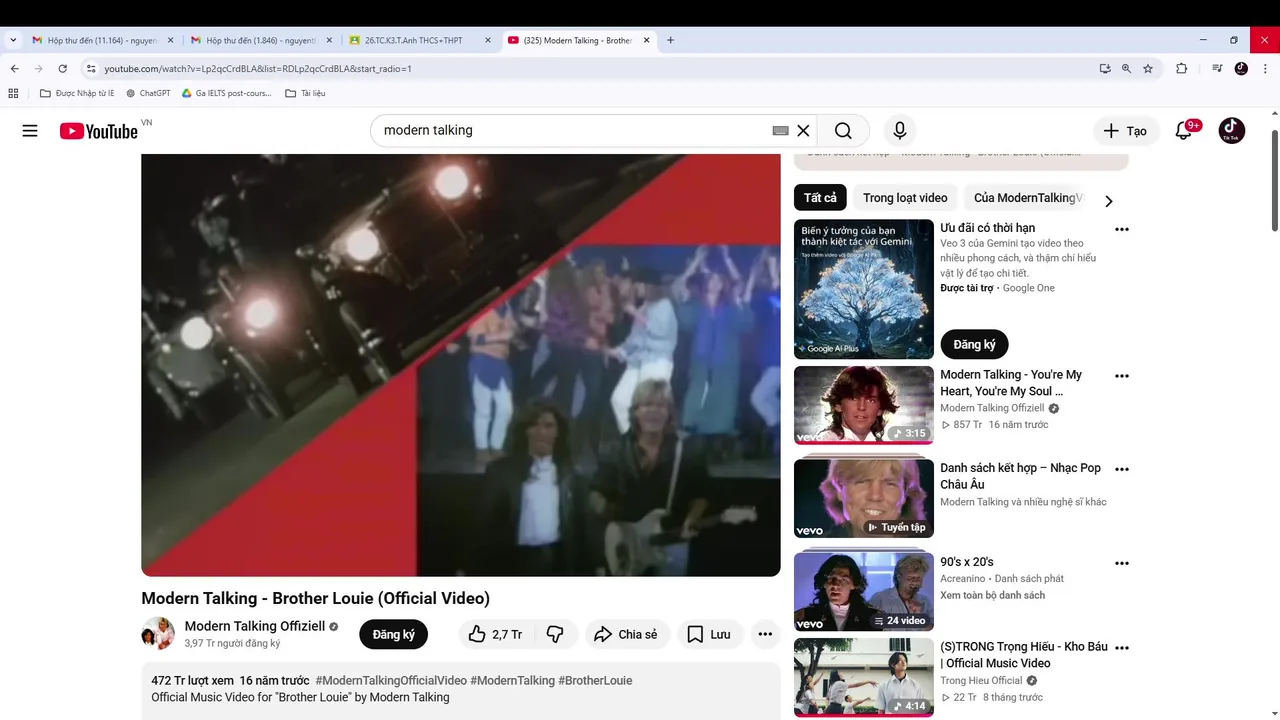Open the Trong Hieu Official channel name
The height and width of the screenshot is (720, 1280).
pos(981,681)
